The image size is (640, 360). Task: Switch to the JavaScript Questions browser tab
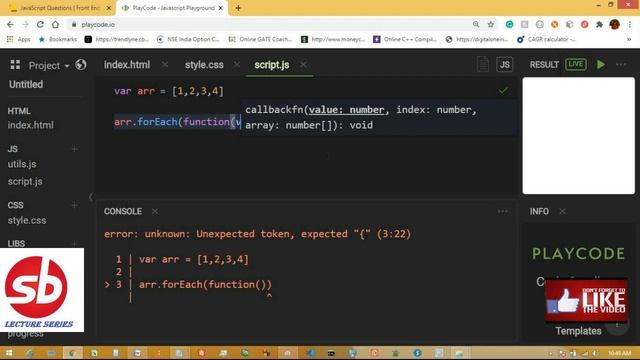pos(60,8)
